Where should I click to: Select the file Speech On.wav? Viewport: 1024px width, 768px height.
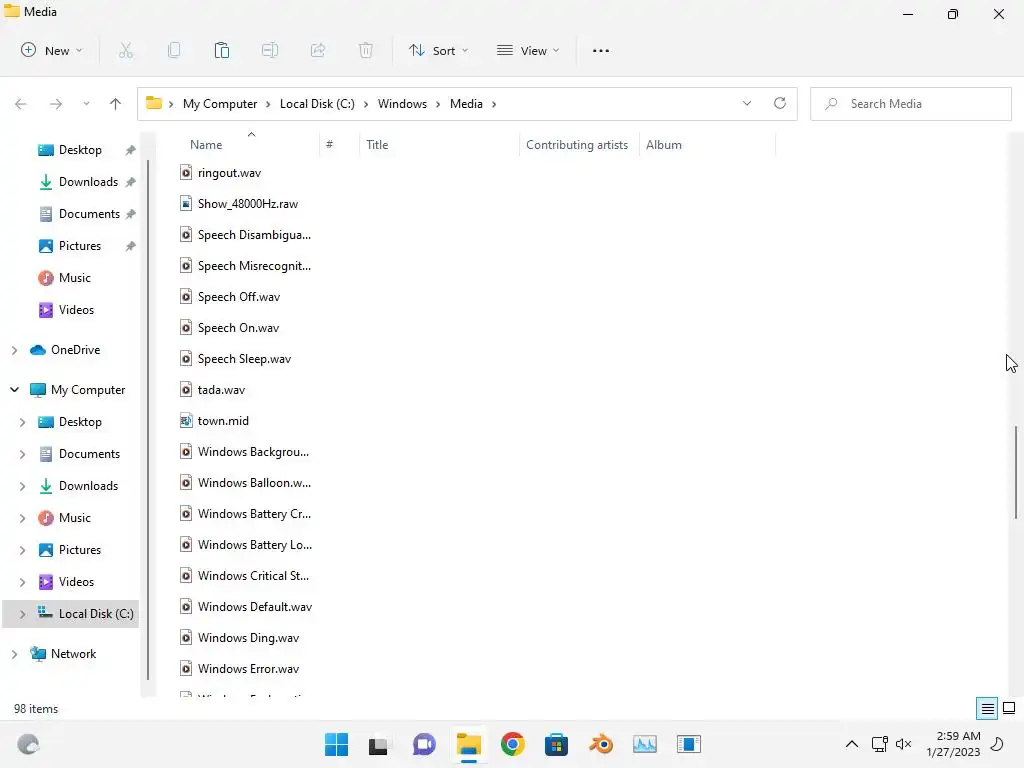coord(238,328)
